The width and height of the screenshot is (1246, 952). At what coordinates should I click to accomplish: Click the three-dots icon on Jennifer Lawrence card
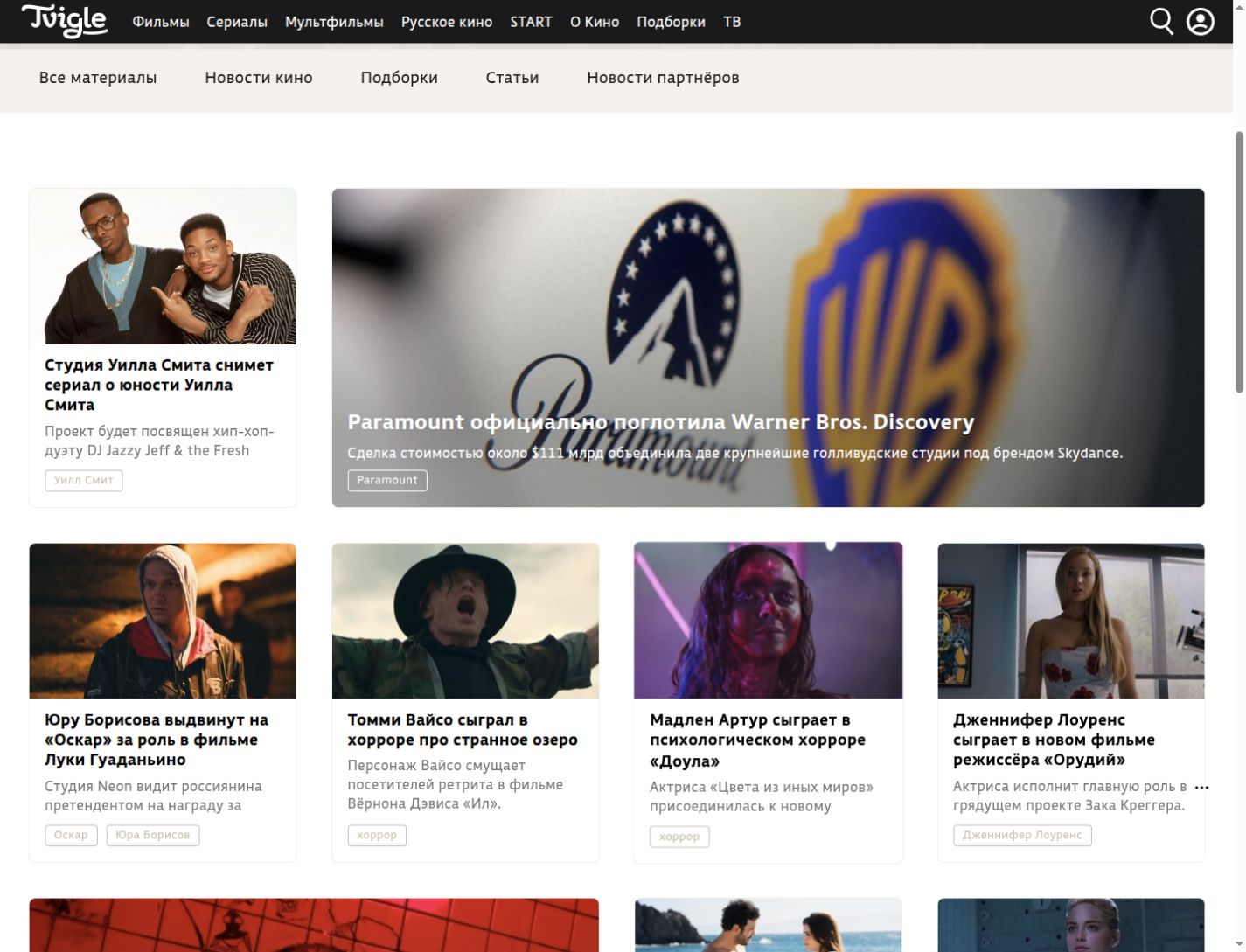1202,788
